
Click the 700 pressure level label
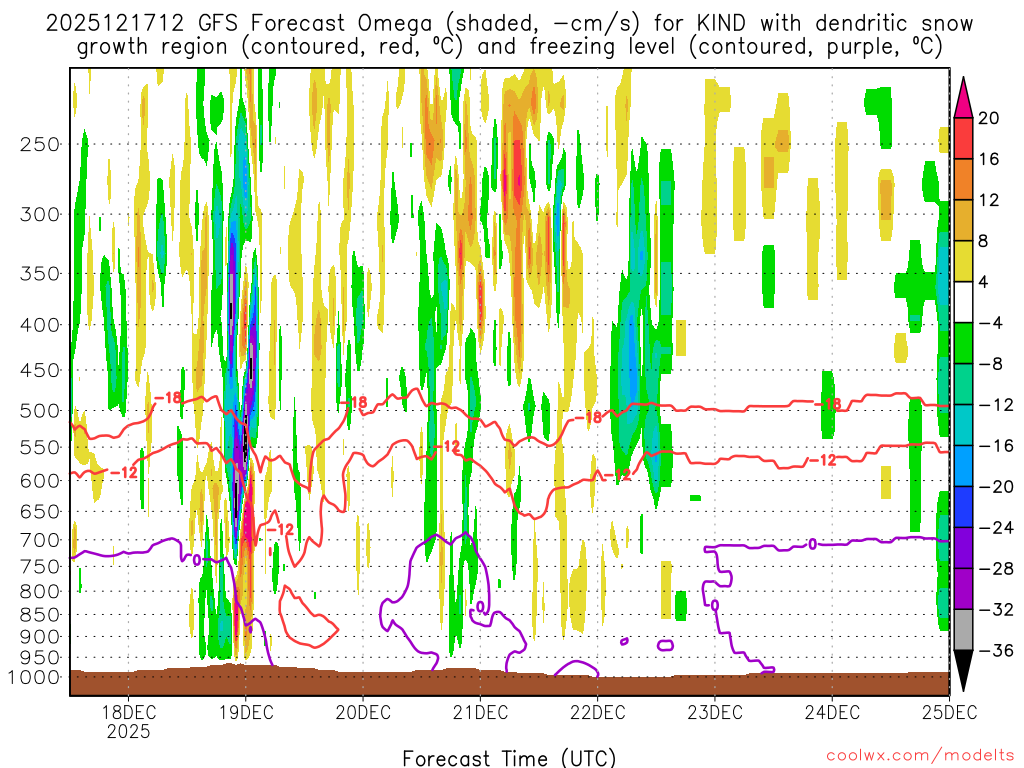click(x=40, y=540)
